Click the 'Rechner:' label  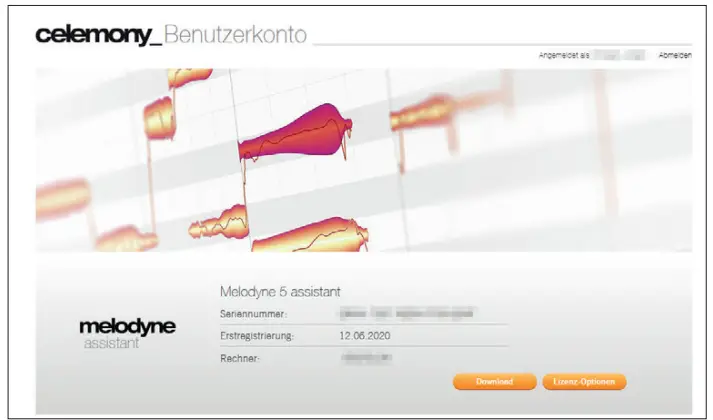(x=240, y=358)
